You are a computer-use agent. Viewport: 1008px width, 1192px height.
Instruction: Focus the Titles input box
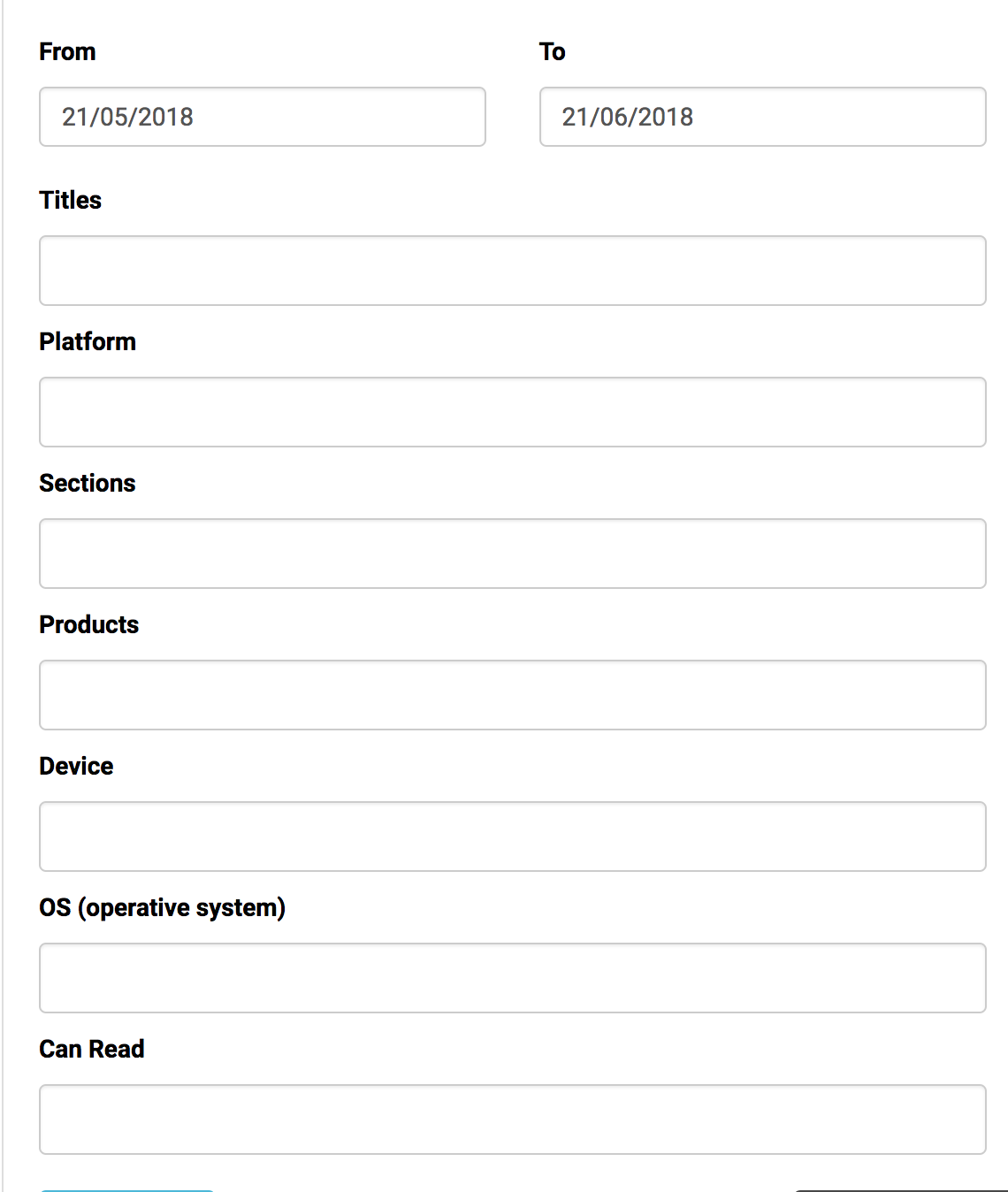512,271
